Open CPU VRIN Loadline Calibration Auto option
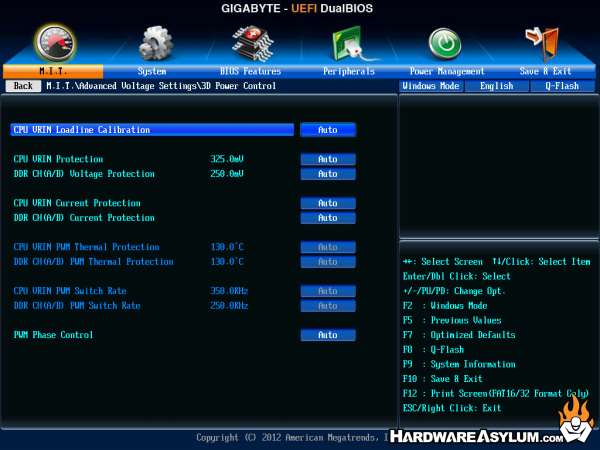Screen dimensions: 600x450 (328, 130)
